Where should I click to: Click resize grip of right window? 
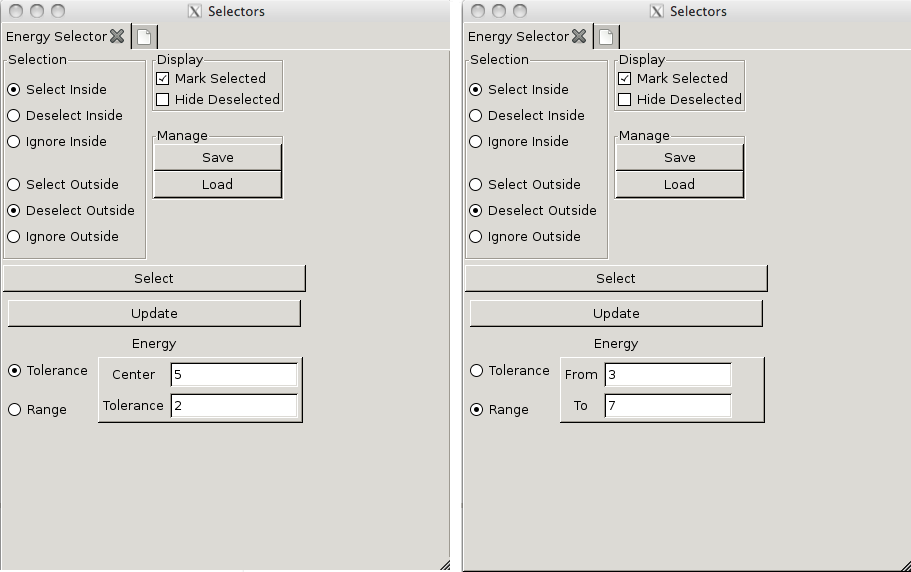pos(905,565)
